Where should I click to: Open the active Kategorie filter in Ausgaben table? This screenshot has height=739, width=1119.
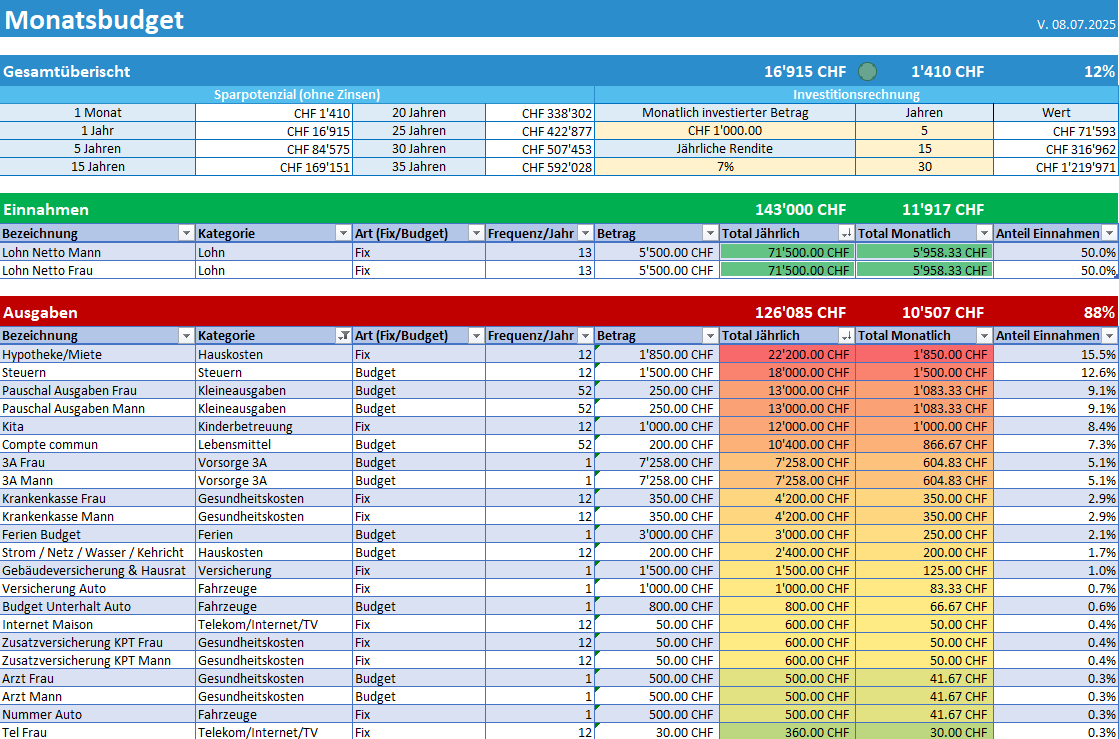pyautogui.click(x=343, y=336)
